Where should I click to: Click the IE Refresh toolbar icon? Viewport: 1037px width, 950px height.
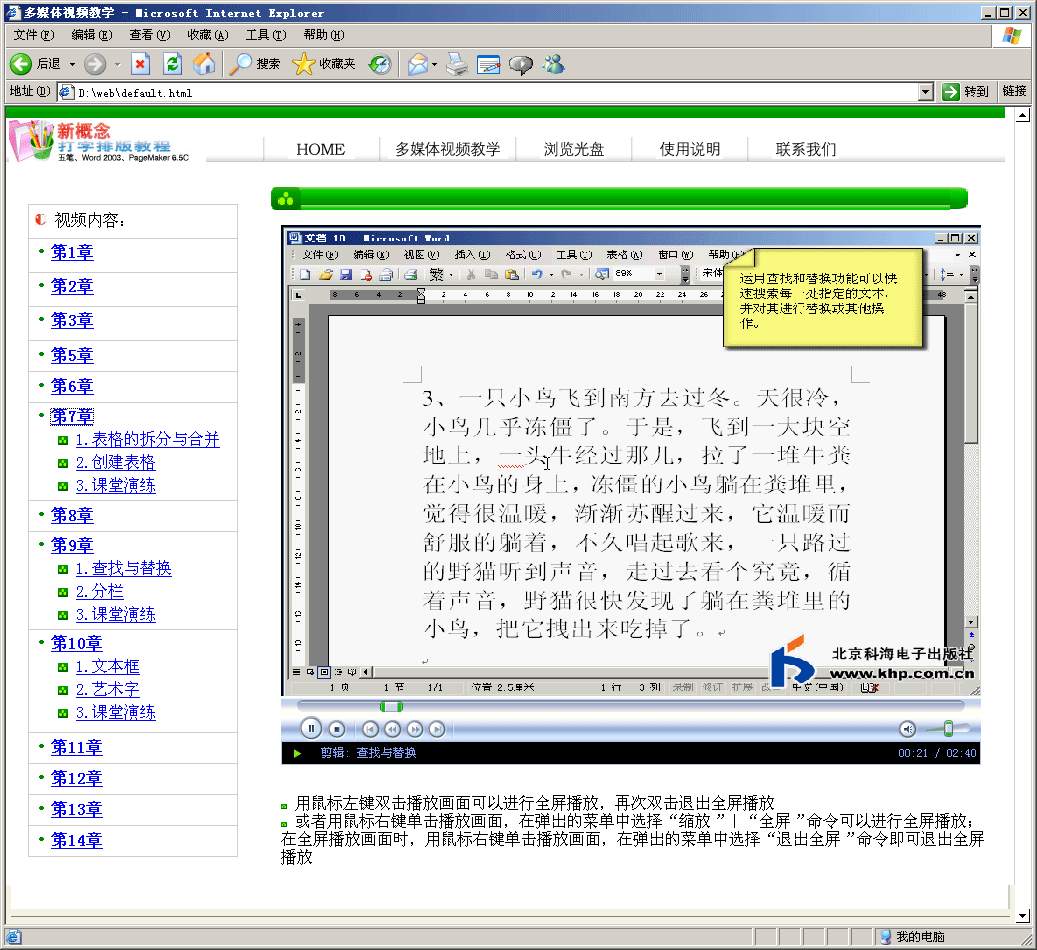click(x=172, y=64)
